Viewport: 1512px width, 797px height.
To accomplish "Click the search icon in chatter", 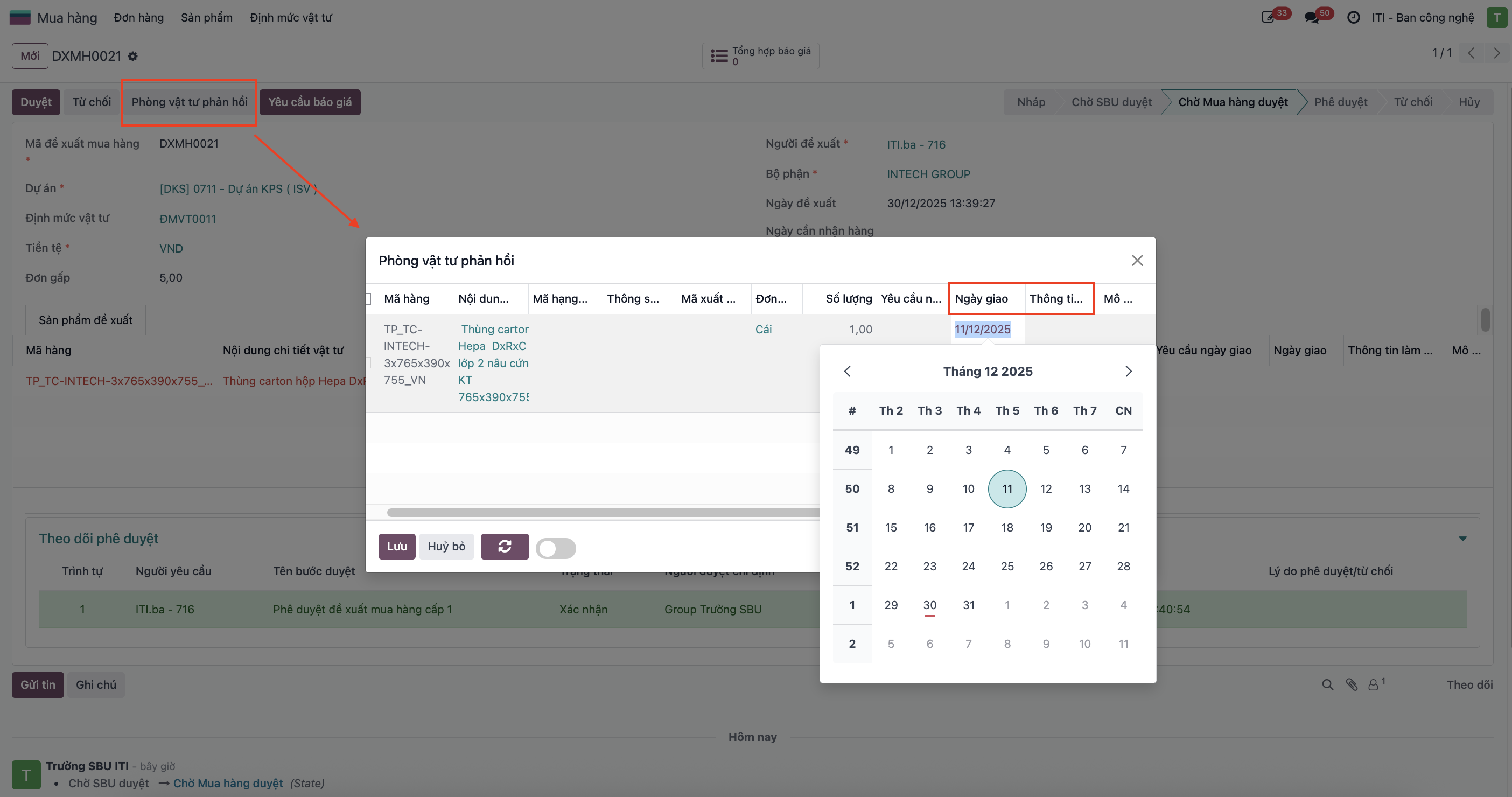I will point(1327,684).
